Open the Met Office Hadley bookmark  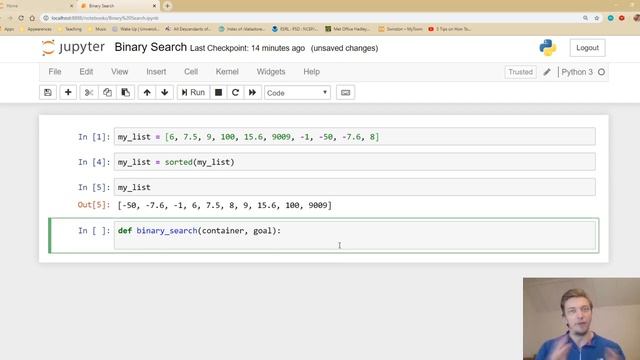coord(348,29)
